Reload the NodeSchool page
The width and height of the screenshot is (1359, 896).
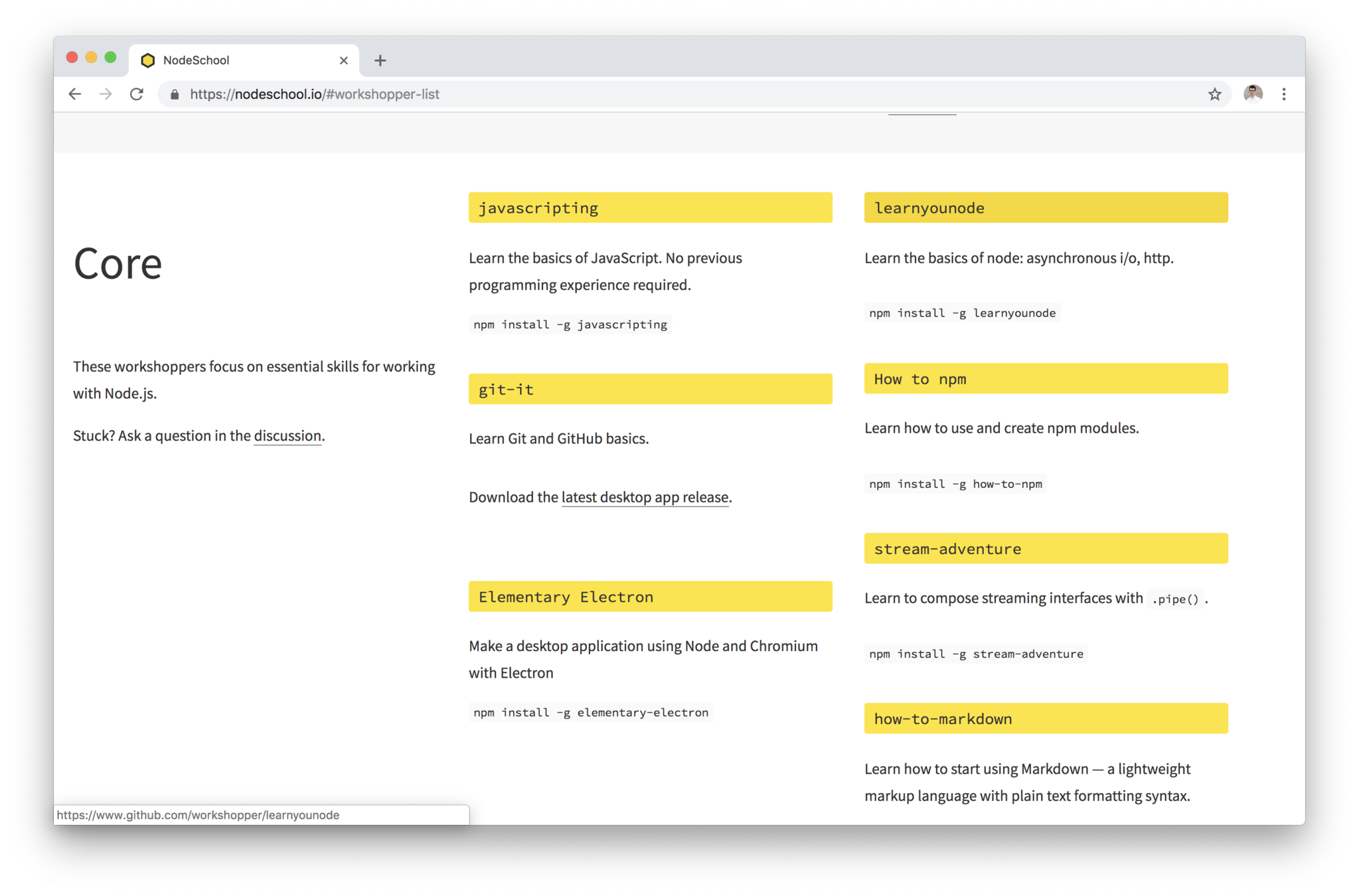click(137, 94)
